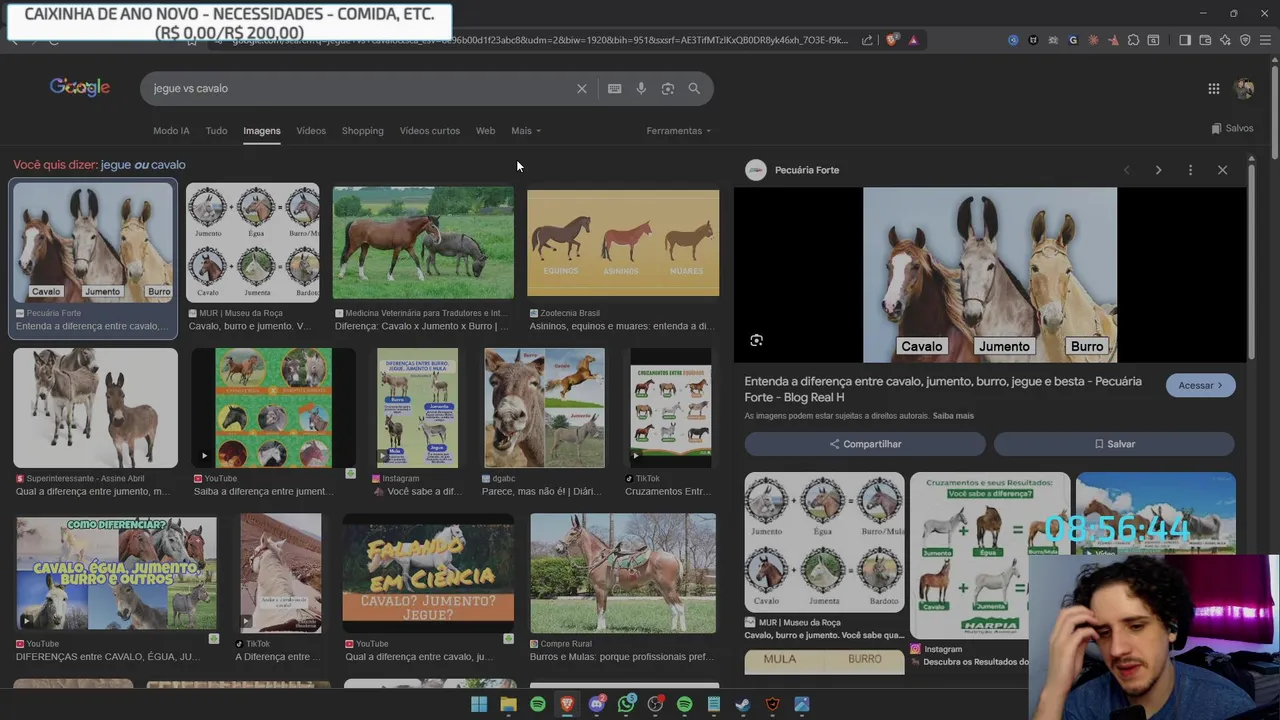Image resolution: width=1280 pixels, height=720 pixels.
Task: Open the Saiba mais copyright link
Action: coord(953,415)
